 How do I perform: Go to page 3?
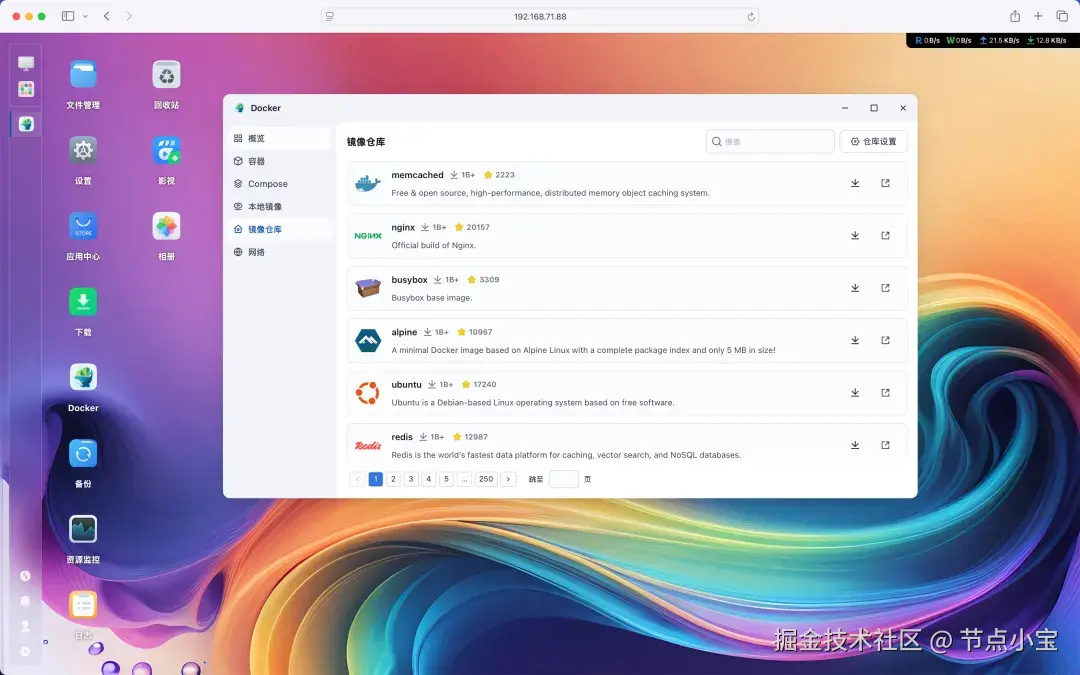411,479
